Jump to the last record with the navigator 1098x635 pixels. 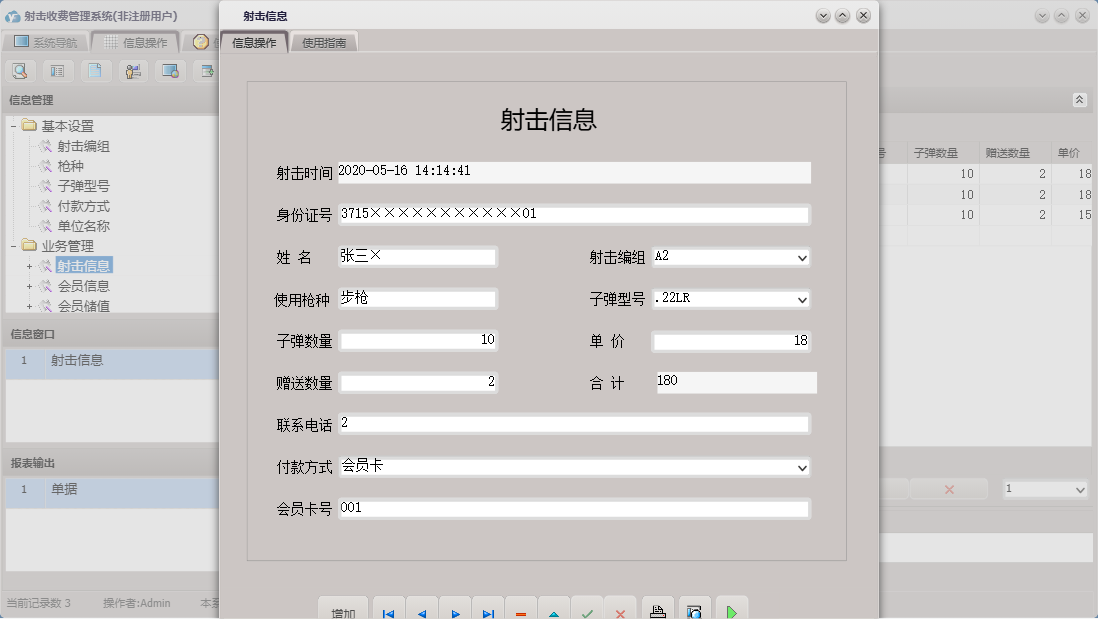pos(488,612)
